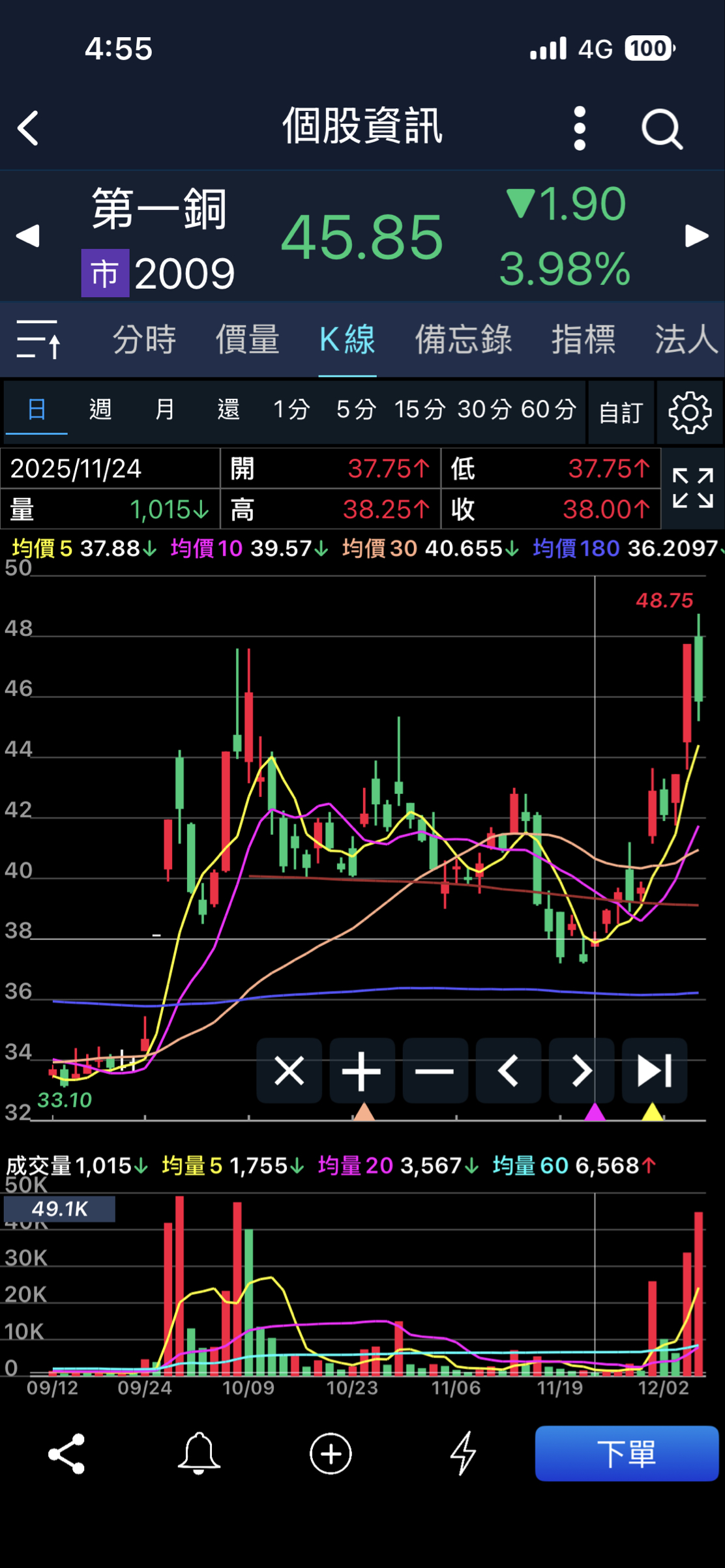This screenshot has width=725, height=1568.
Task: Jump to the latest candle
Action: (x=654, y=1071)
